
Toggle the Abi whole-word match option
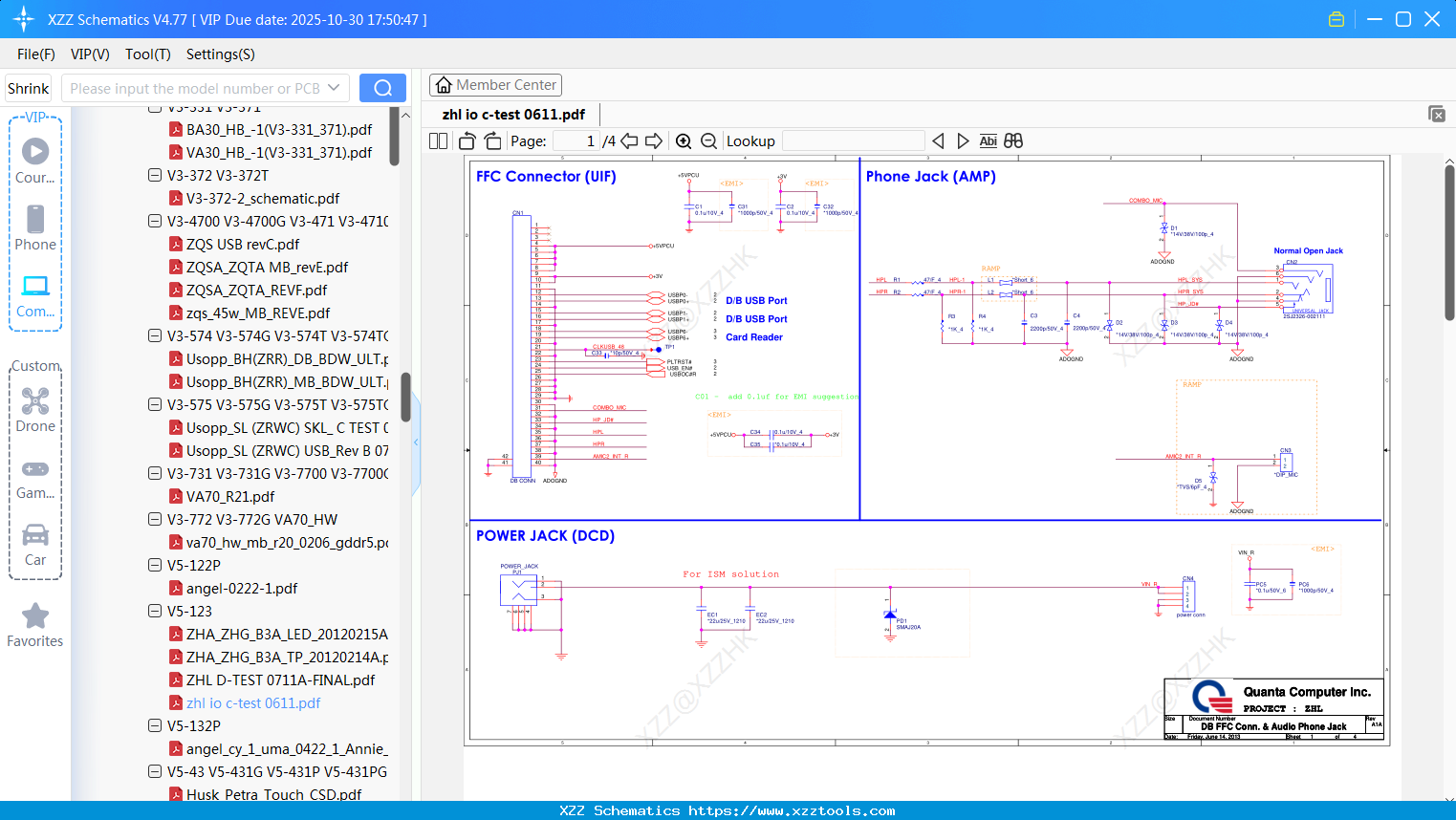tap(988, 141)
